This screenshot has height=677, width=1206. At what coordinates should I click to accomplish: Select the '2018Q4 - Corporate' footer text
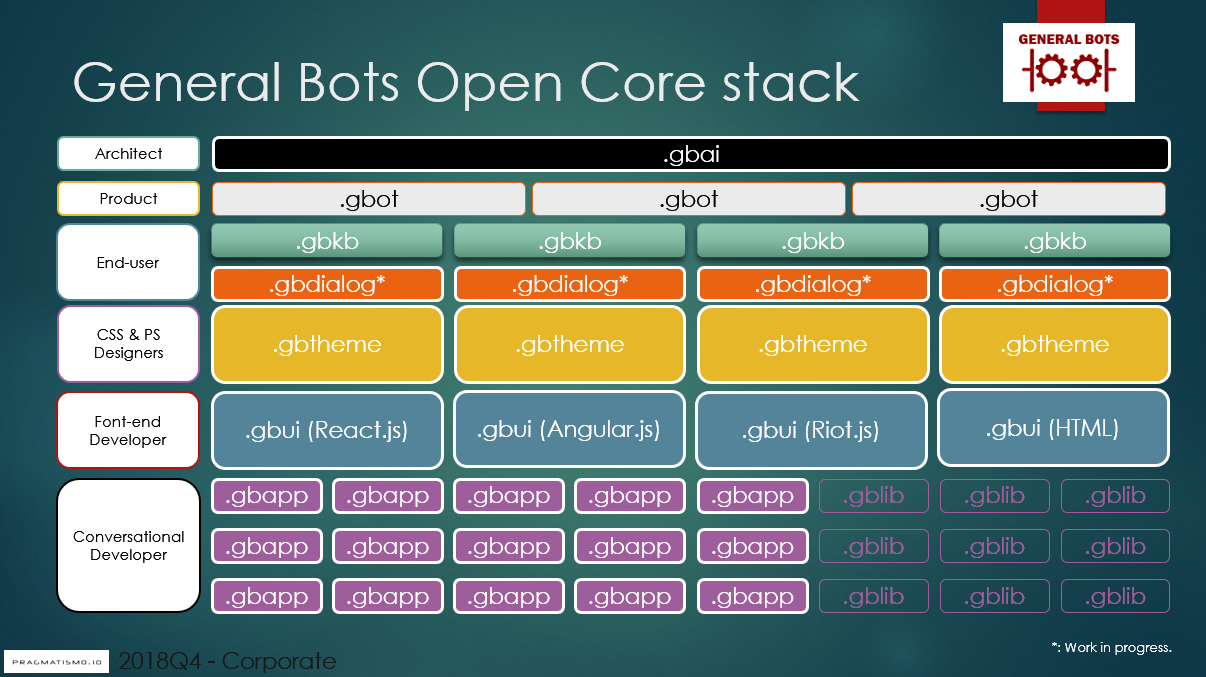pos(227,661)
